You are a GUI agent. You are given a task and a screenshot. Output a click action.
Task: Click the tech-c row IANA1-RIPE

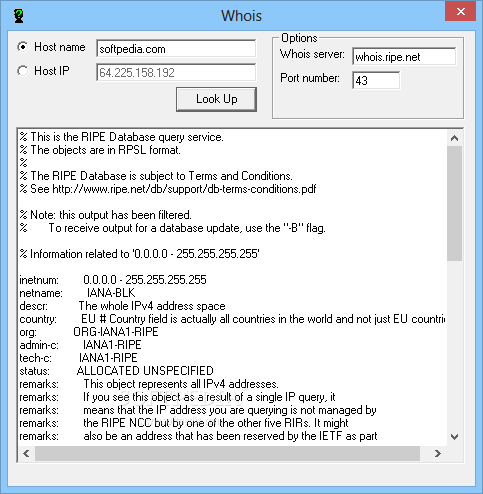pos(78,358)
